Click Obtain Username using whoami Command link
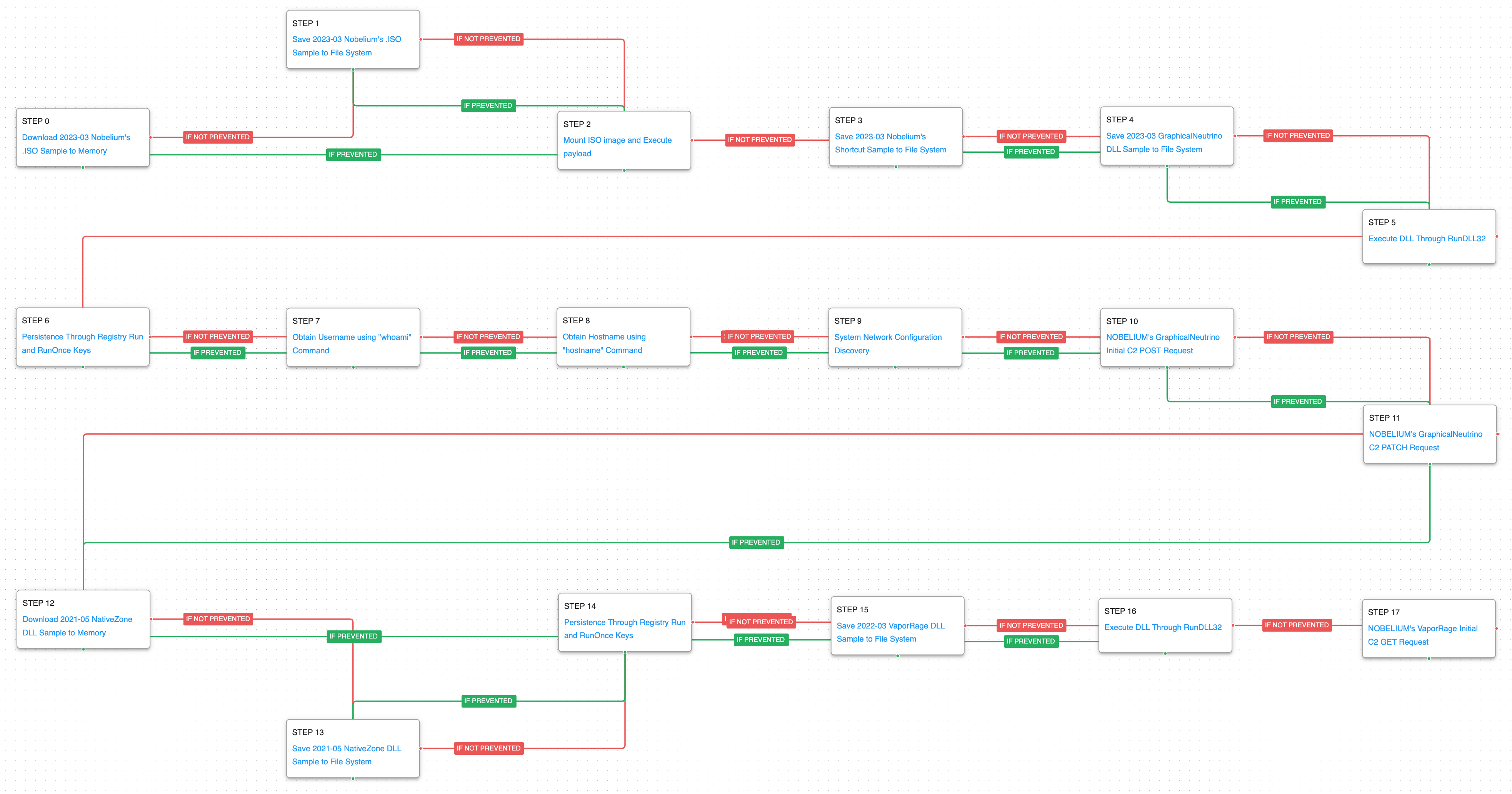Image resolution: width=1512 pixels, height=794 pixels. click(351, 344)
